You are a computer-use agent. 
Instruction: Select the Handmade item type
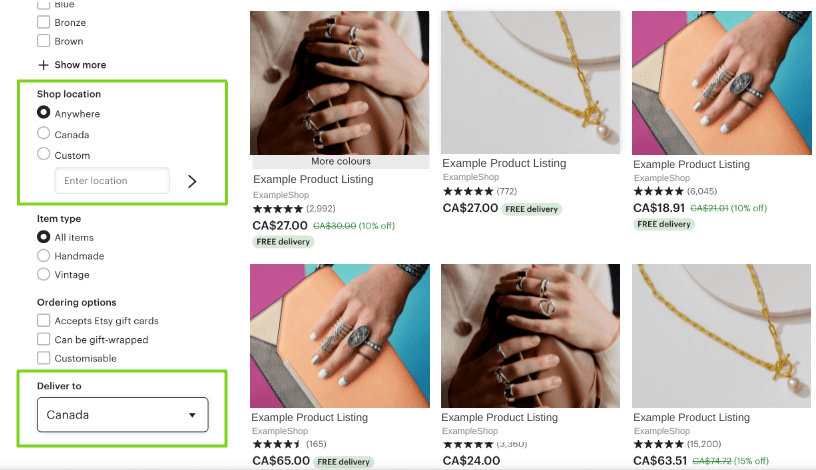44,256
